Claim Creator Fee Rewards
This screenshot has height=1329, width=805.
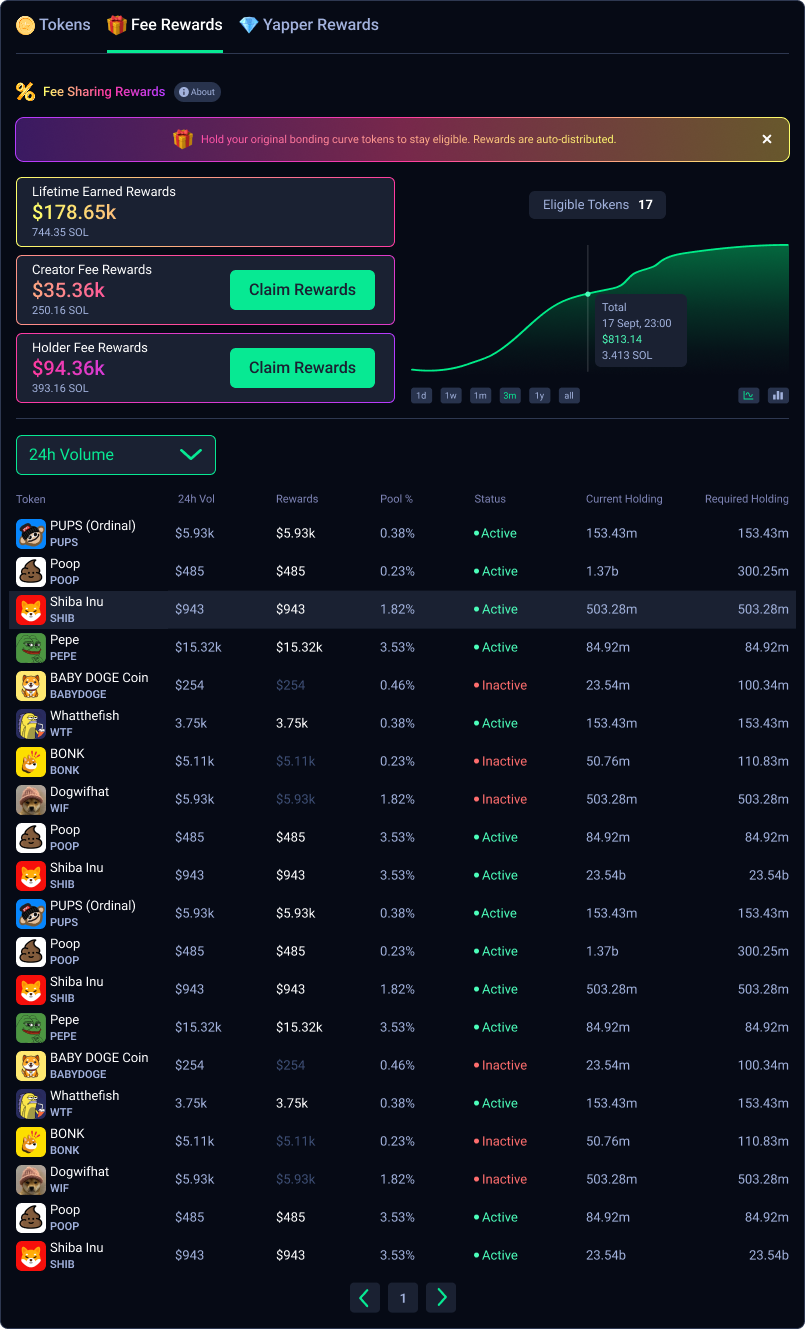302,290
